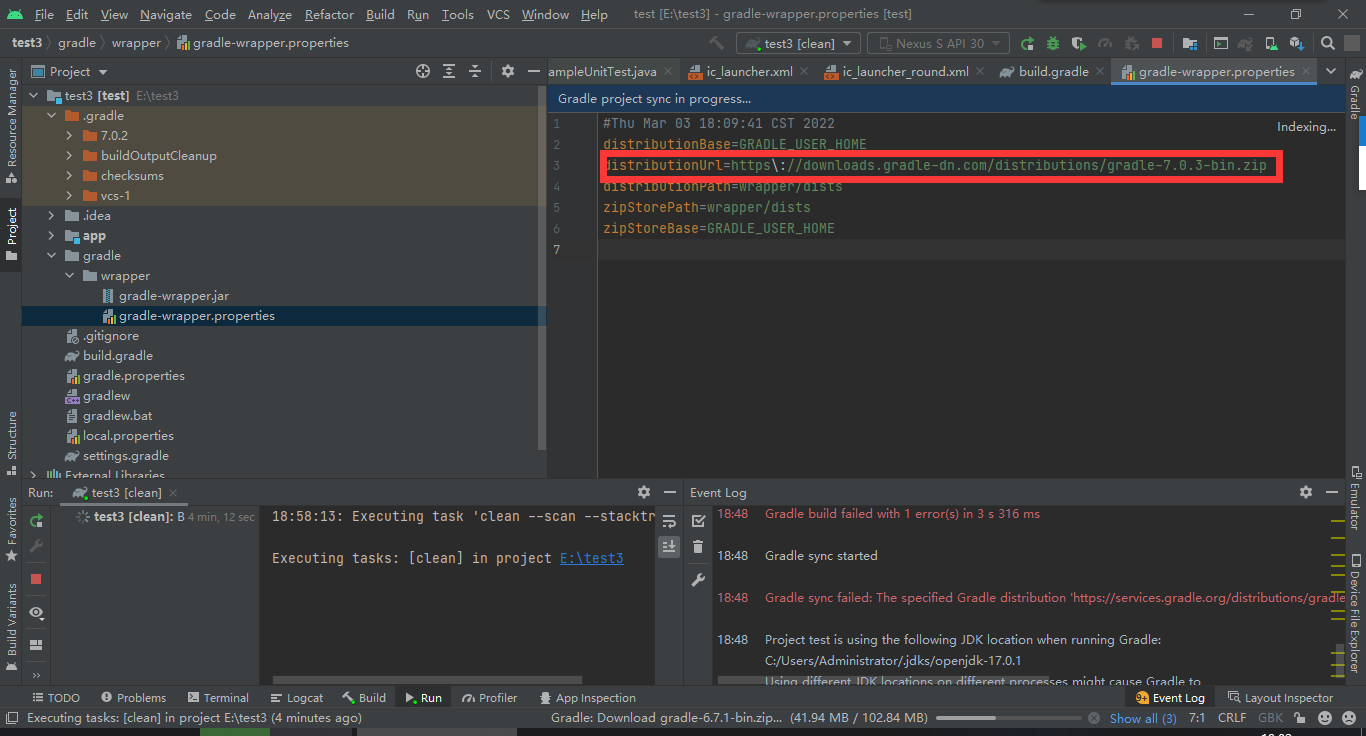This screenshot has height=736, width=1366.
Task: Collapse the wrapper folder
Action: click(70, 276)
